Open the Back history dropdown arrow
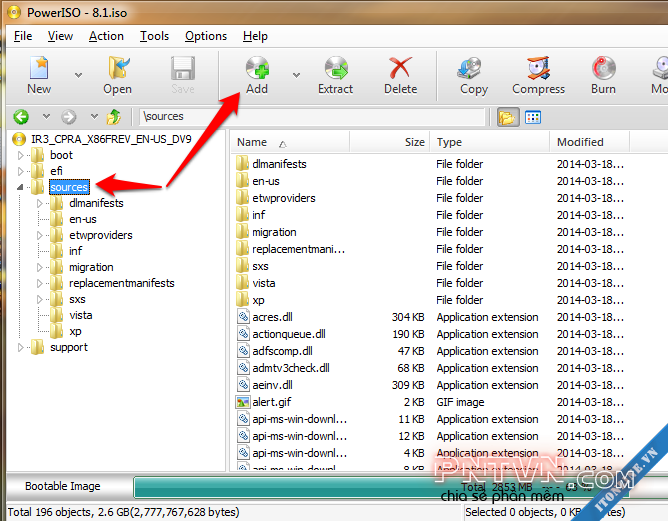 click(x=46, y=116)
